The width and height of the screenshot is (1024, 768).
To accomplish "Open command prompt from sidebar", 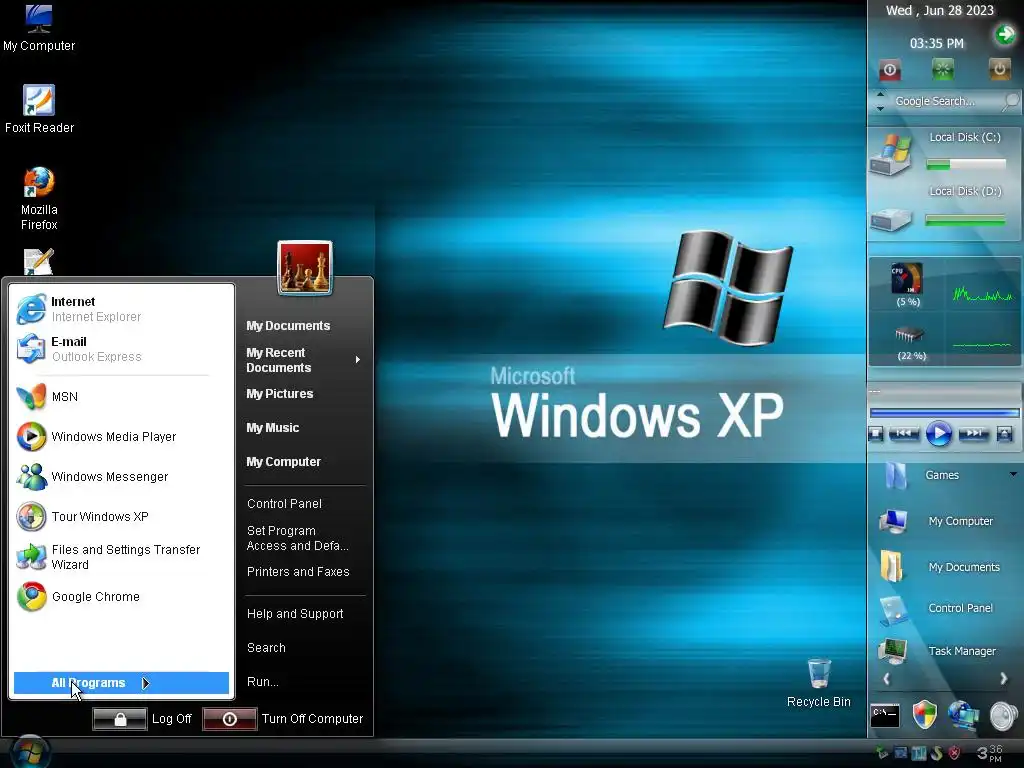I will (x=885, y=716).
